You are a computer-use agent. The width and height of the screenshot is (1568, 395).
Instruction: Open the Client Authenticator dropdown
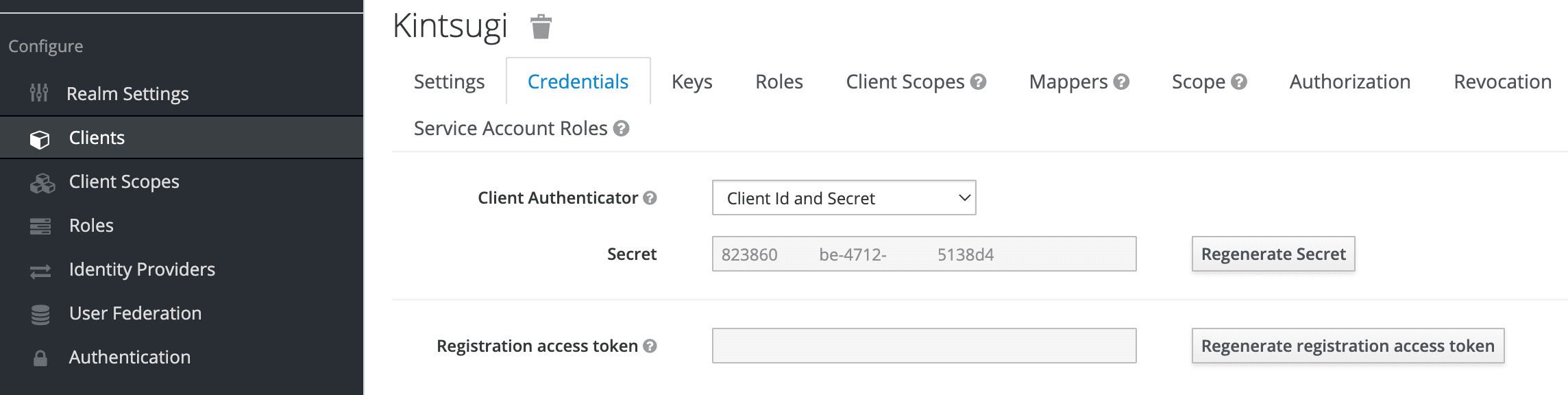click(x=844, y=198)
